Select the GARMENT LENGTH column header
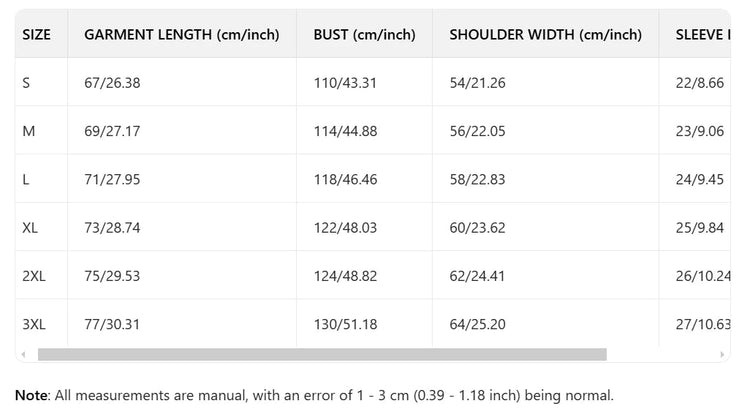This screenshot has height=409, width=750. click(x=181, y=34)
